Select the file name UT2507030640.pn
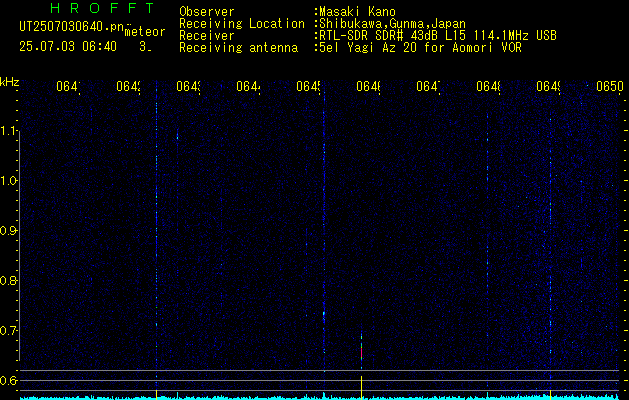629x400 pixels. (x=73, y=27)
